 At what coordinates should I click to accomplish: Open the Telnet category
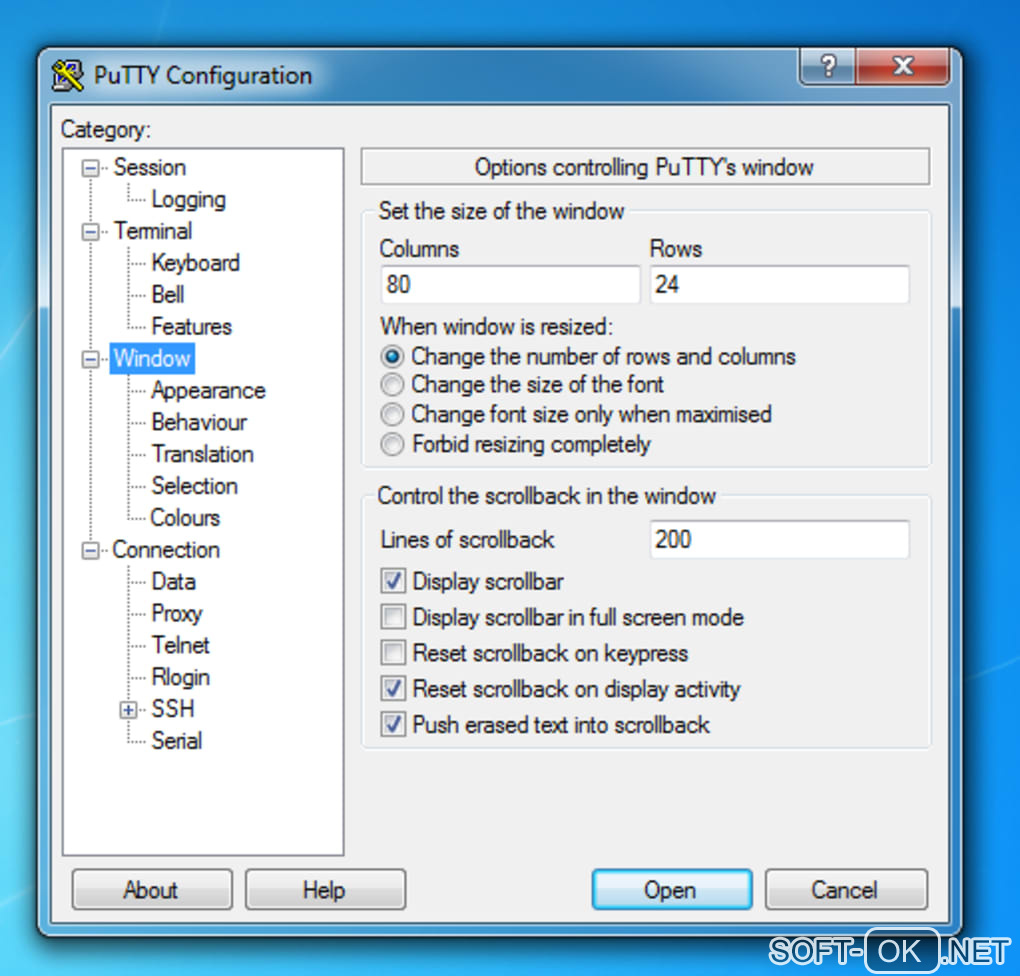pos(180,645)
